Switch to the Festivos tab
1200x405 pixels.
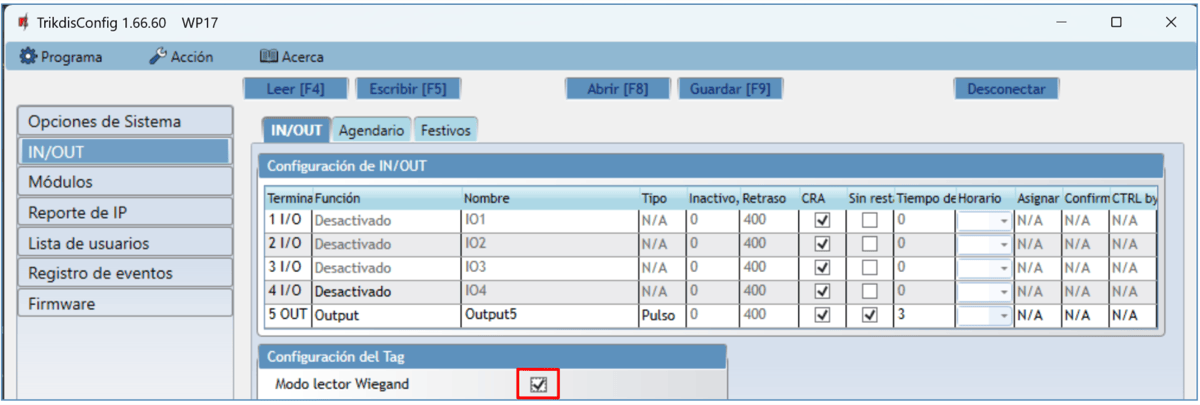click(445, 130)
